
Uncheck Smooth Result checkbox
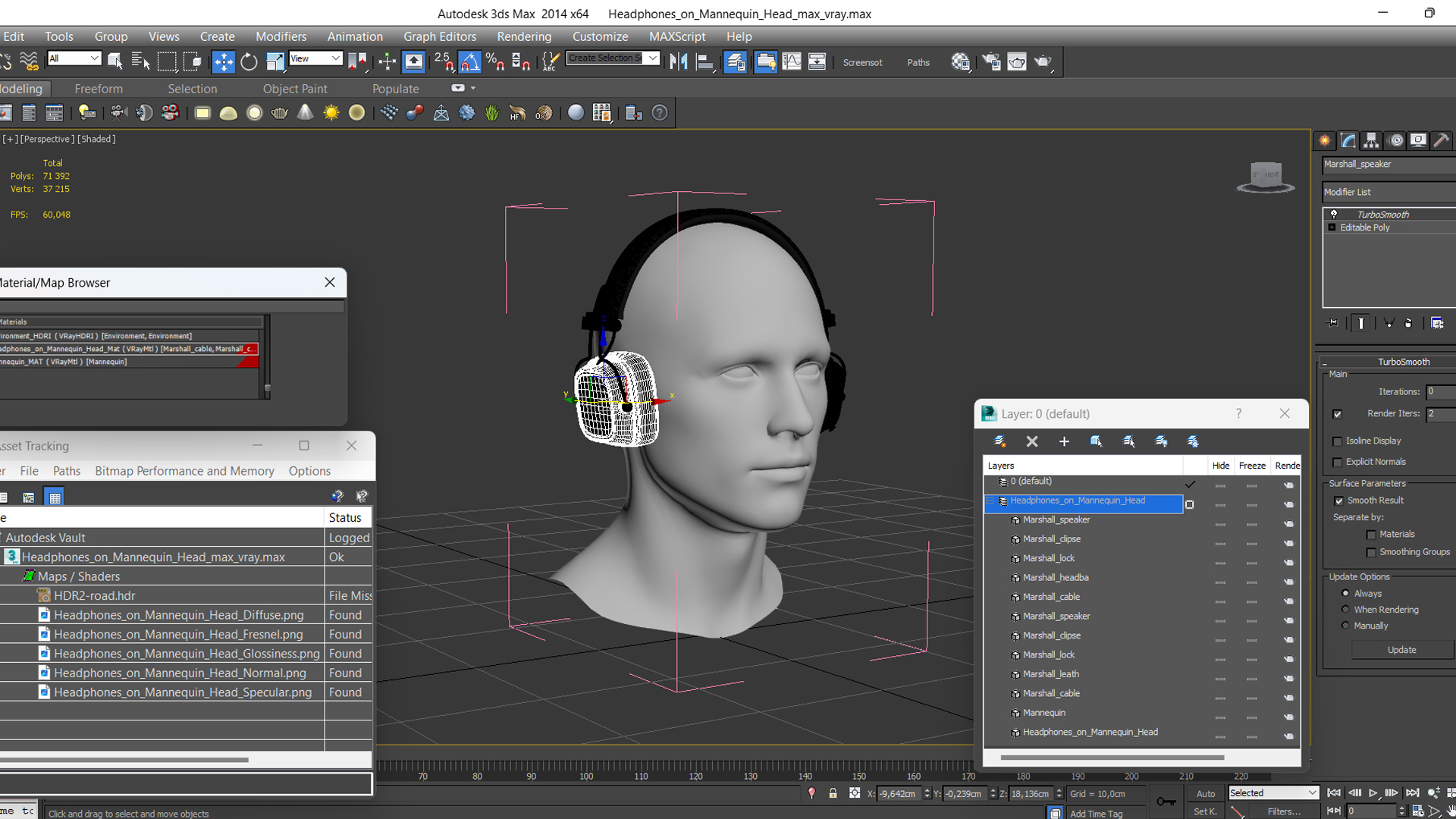[1338, 500]
